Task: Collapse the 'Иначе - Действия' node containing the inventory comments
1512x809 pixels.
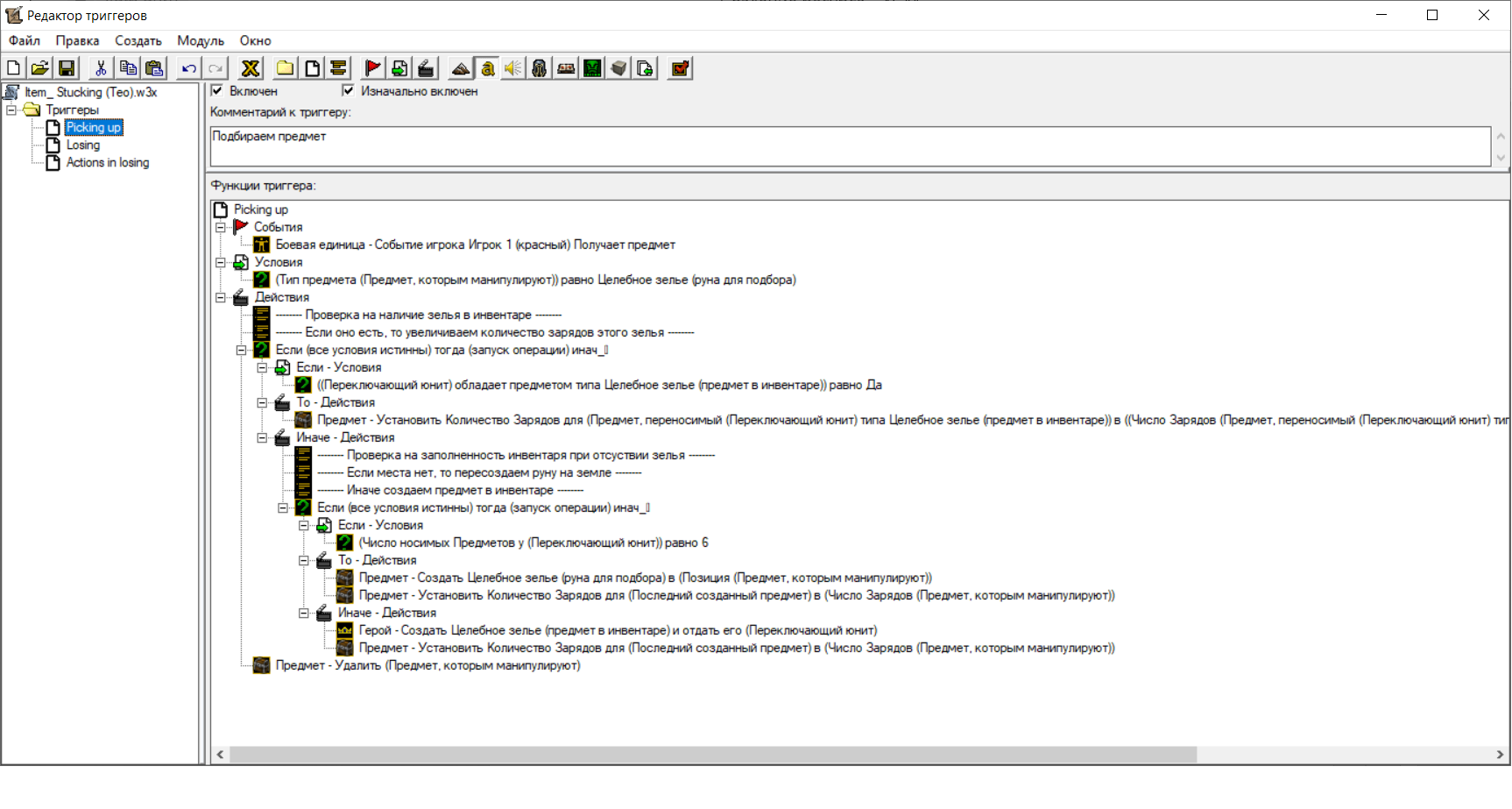Action: pyautogui.click(x=262, y=437)
